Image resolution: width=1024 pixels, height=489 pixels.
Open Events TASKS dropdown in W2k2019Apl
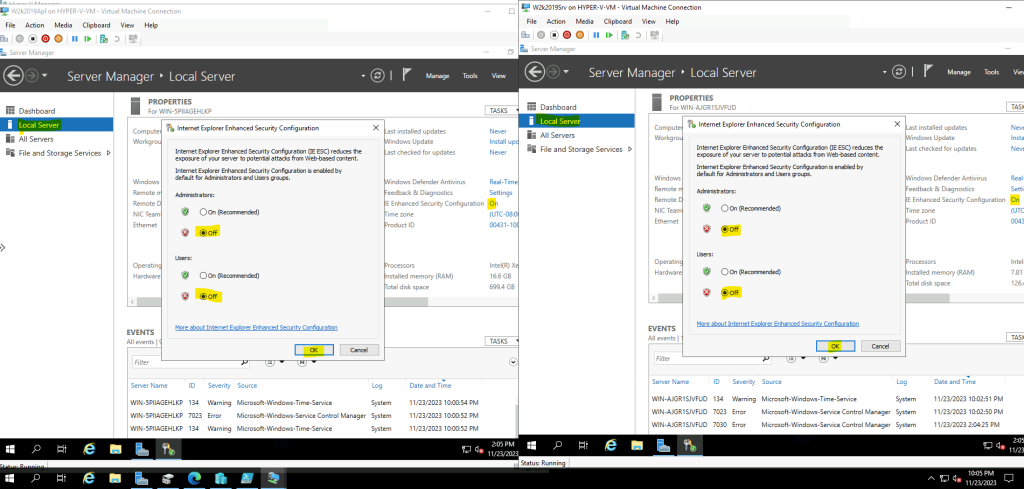click(500, 341)
